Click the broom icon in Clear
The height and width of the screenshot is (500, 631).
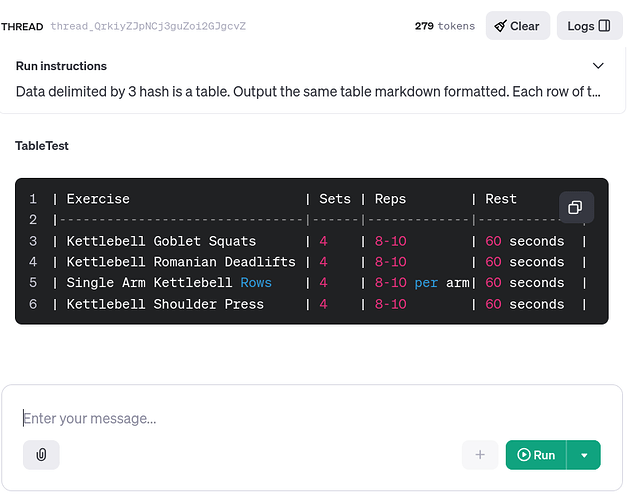(x=500, y=26)
